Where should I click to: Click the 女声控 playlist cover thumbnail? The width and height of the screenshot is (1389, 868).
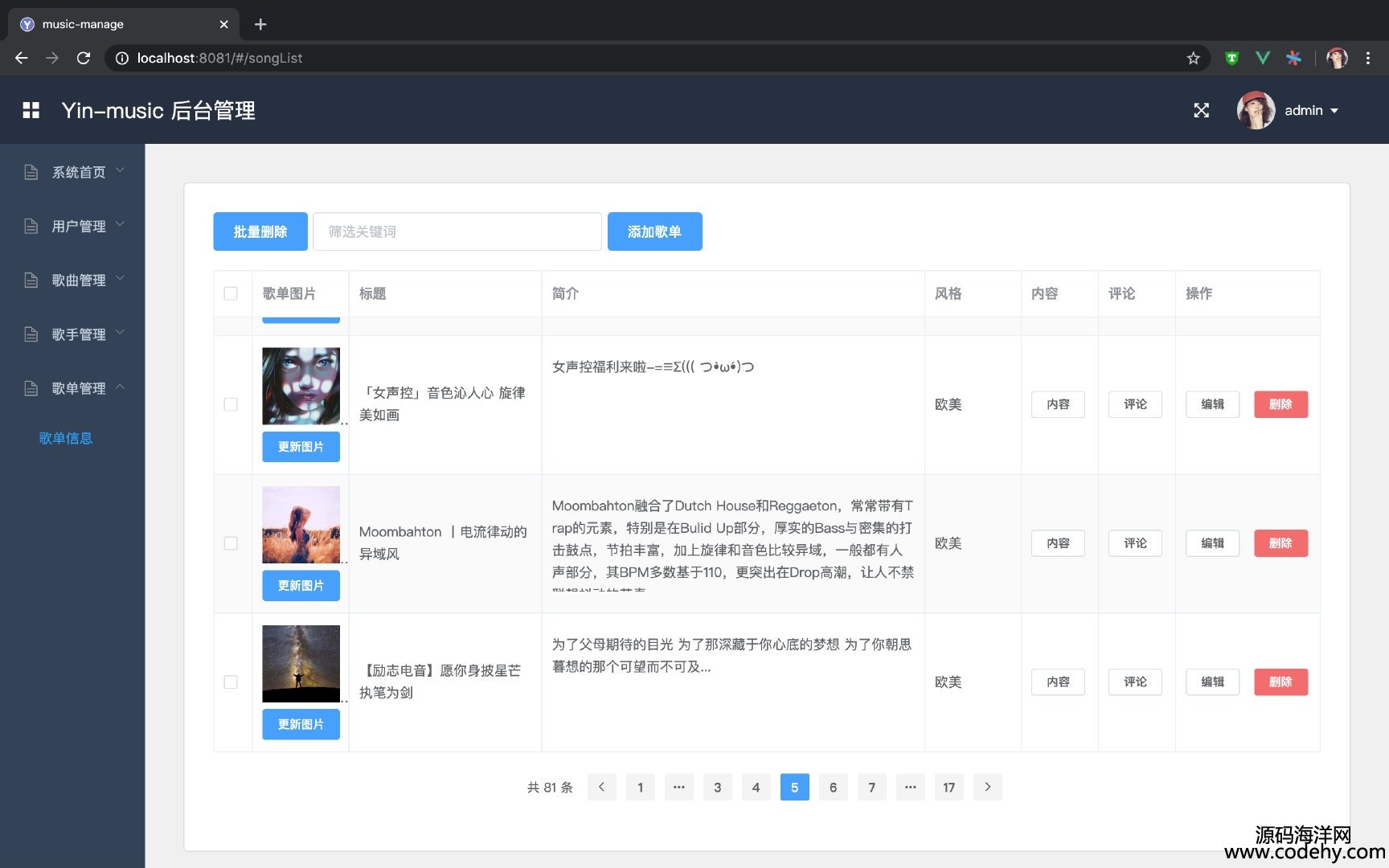301,386
